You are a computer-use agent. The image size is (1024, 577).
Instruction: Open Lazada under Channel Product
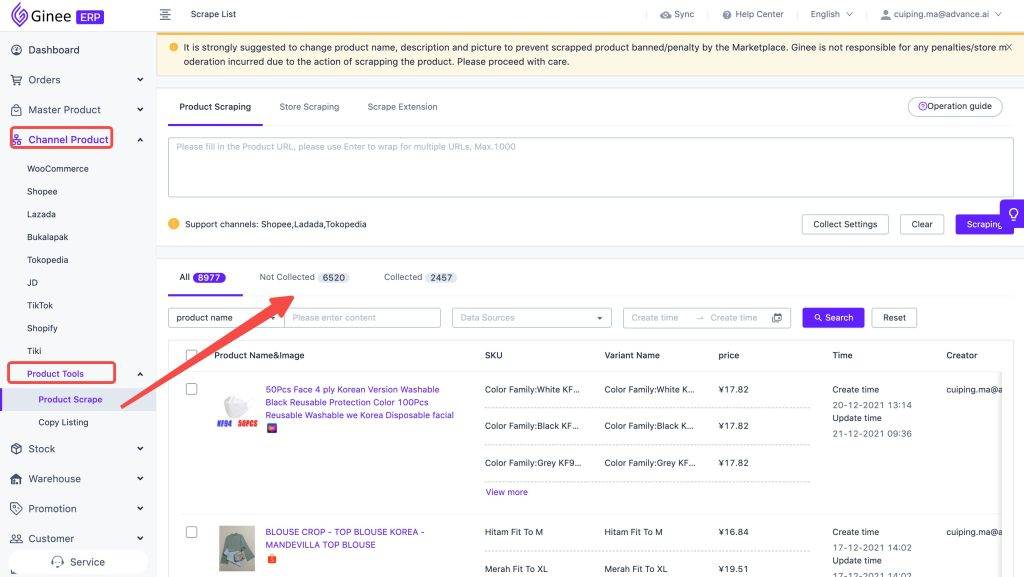[41, 214]
